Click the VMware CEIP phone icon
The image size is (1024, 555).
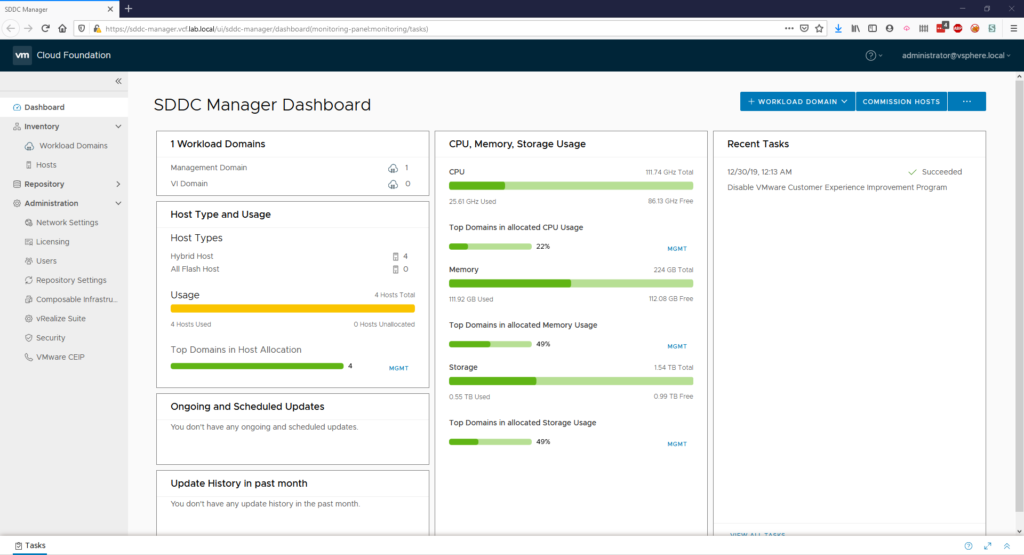(x=29, y=357)
